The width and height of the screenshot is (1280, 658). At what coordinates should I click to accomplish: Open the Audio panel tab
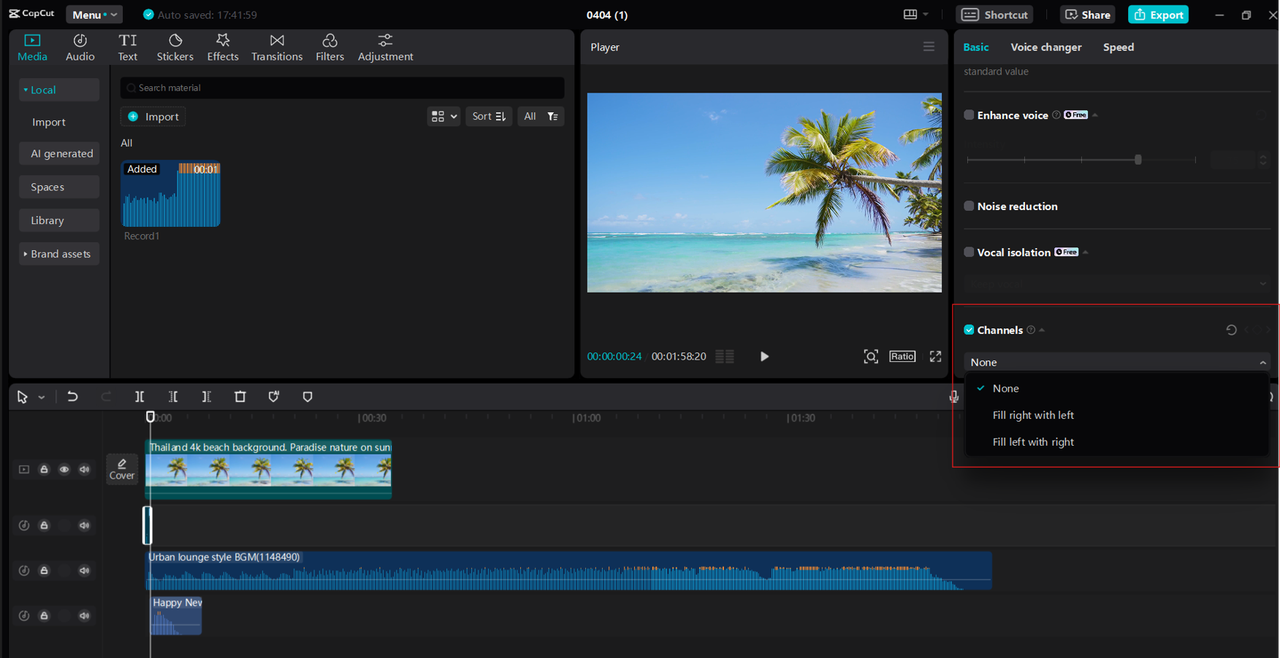click(80, 47)
